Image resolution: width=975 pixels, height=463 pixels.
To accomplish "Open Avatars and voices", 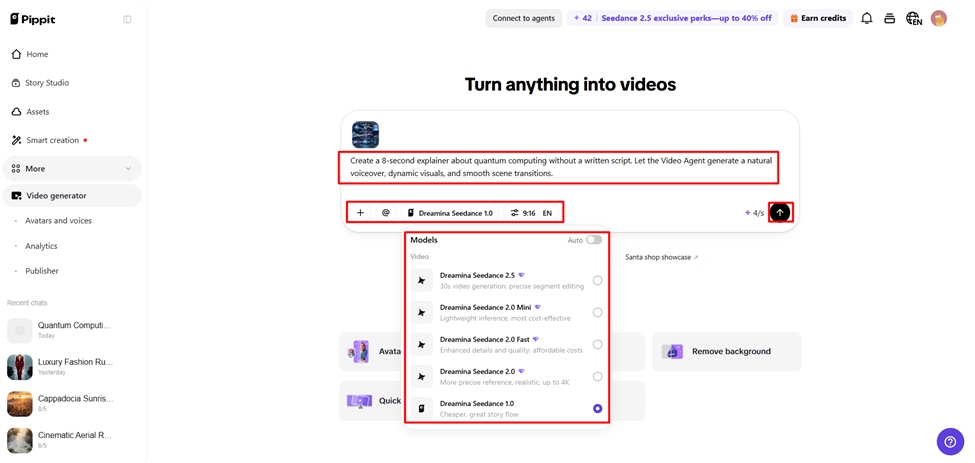I will click(x=58, y=221).
